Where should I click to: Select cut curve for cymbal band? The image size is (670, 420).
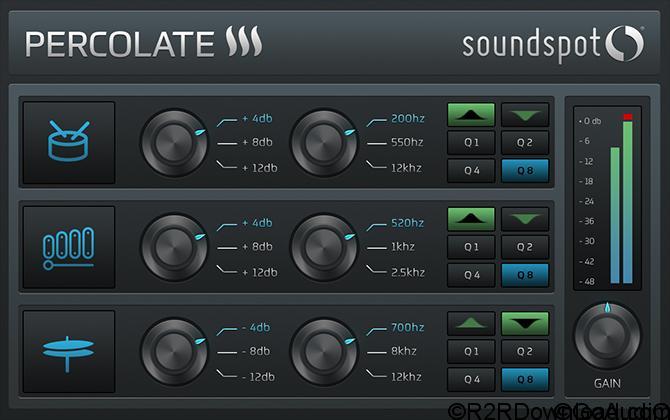tap(525, 323)
